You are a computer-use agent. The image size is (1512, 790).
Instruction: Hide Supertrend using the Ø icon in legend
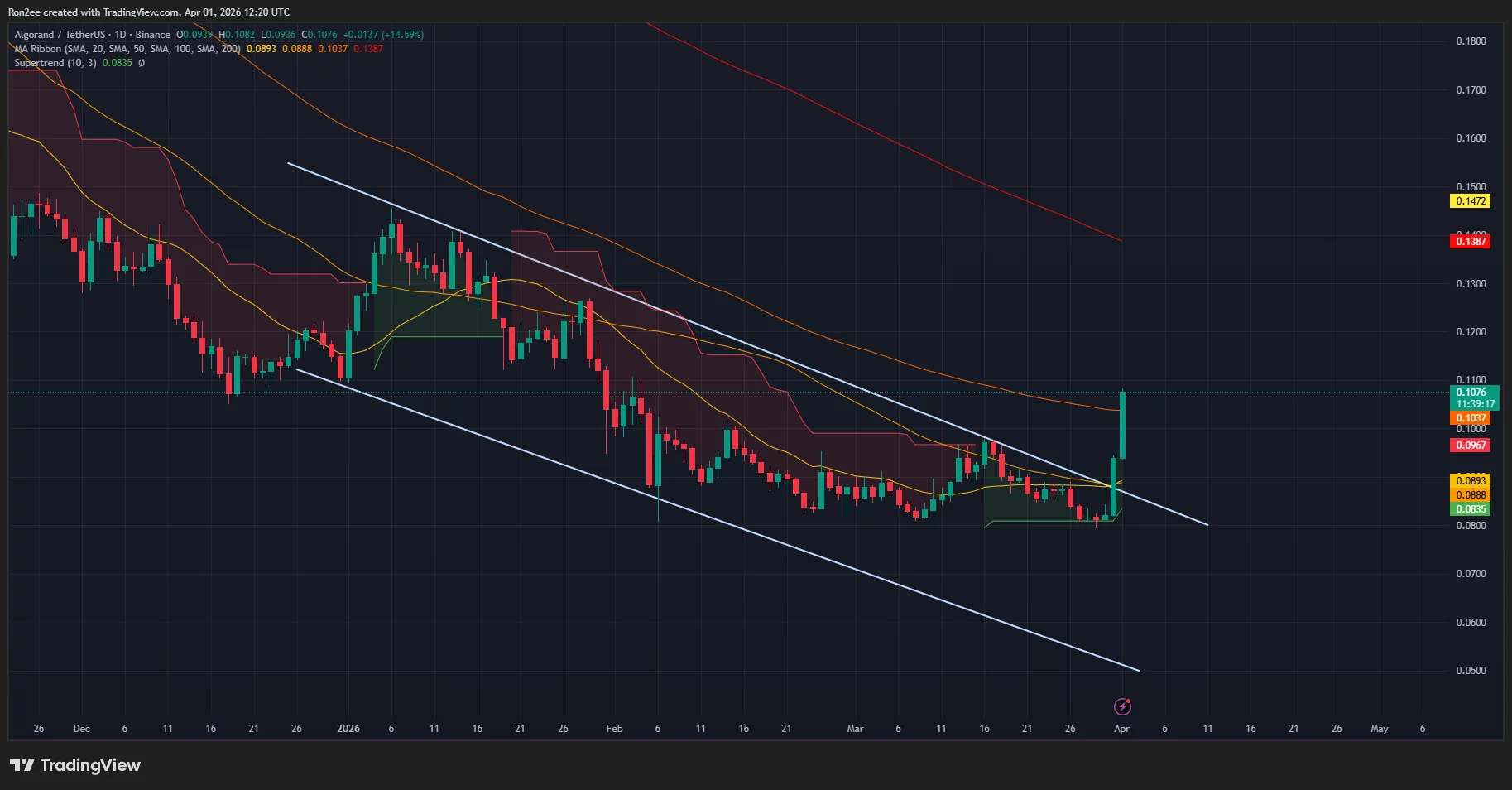pyautogui.click(x=141, y=62)
